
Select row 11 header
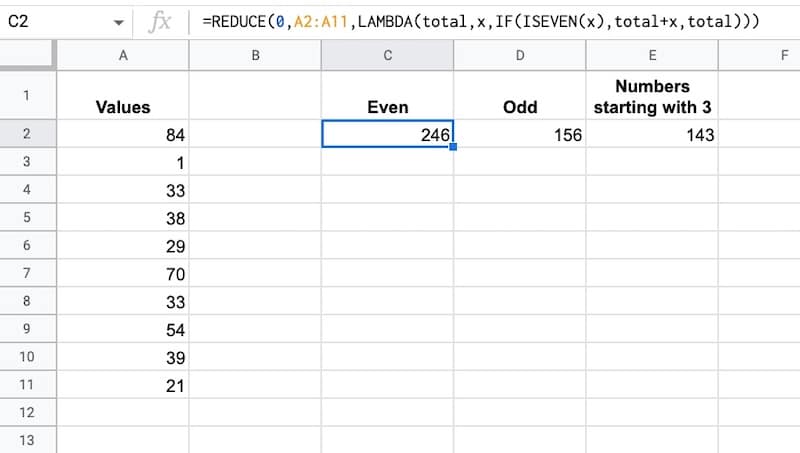coord(27,384)
